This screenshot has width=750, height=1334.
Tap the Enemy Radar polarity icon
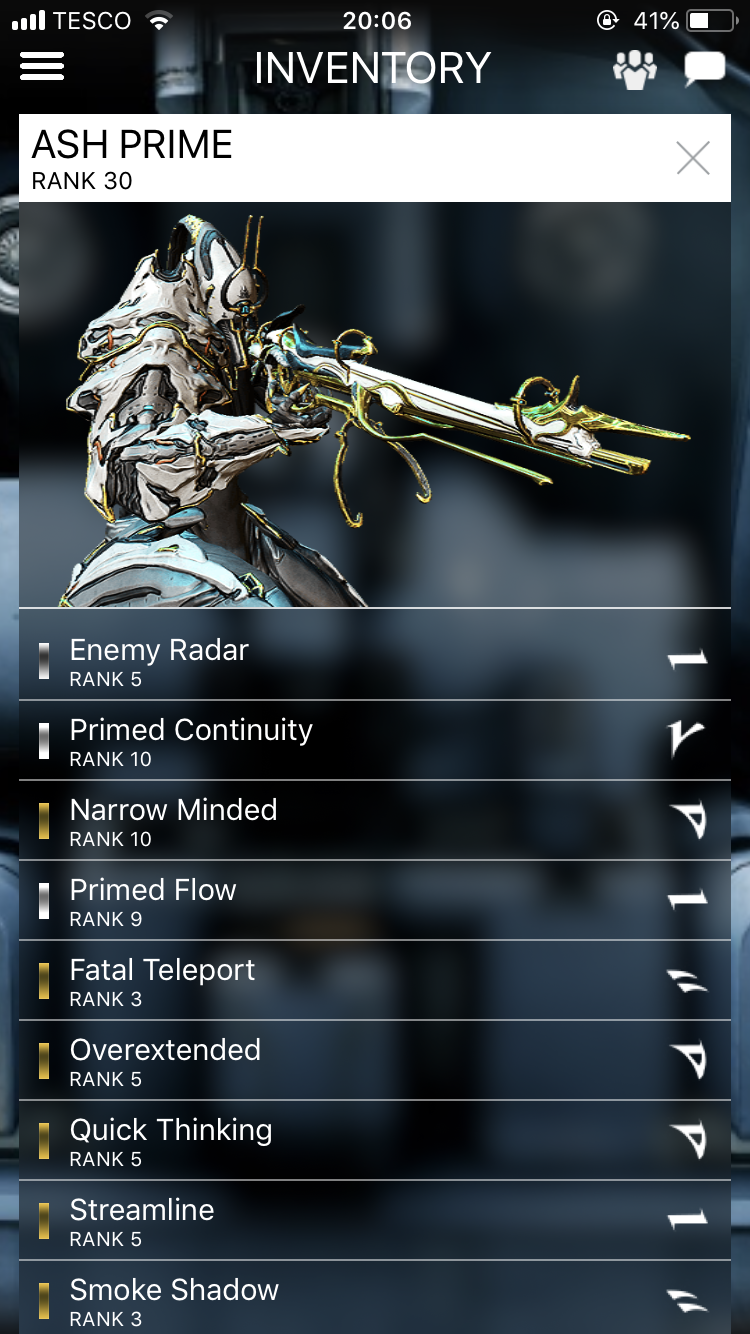[x=687, y=659]
